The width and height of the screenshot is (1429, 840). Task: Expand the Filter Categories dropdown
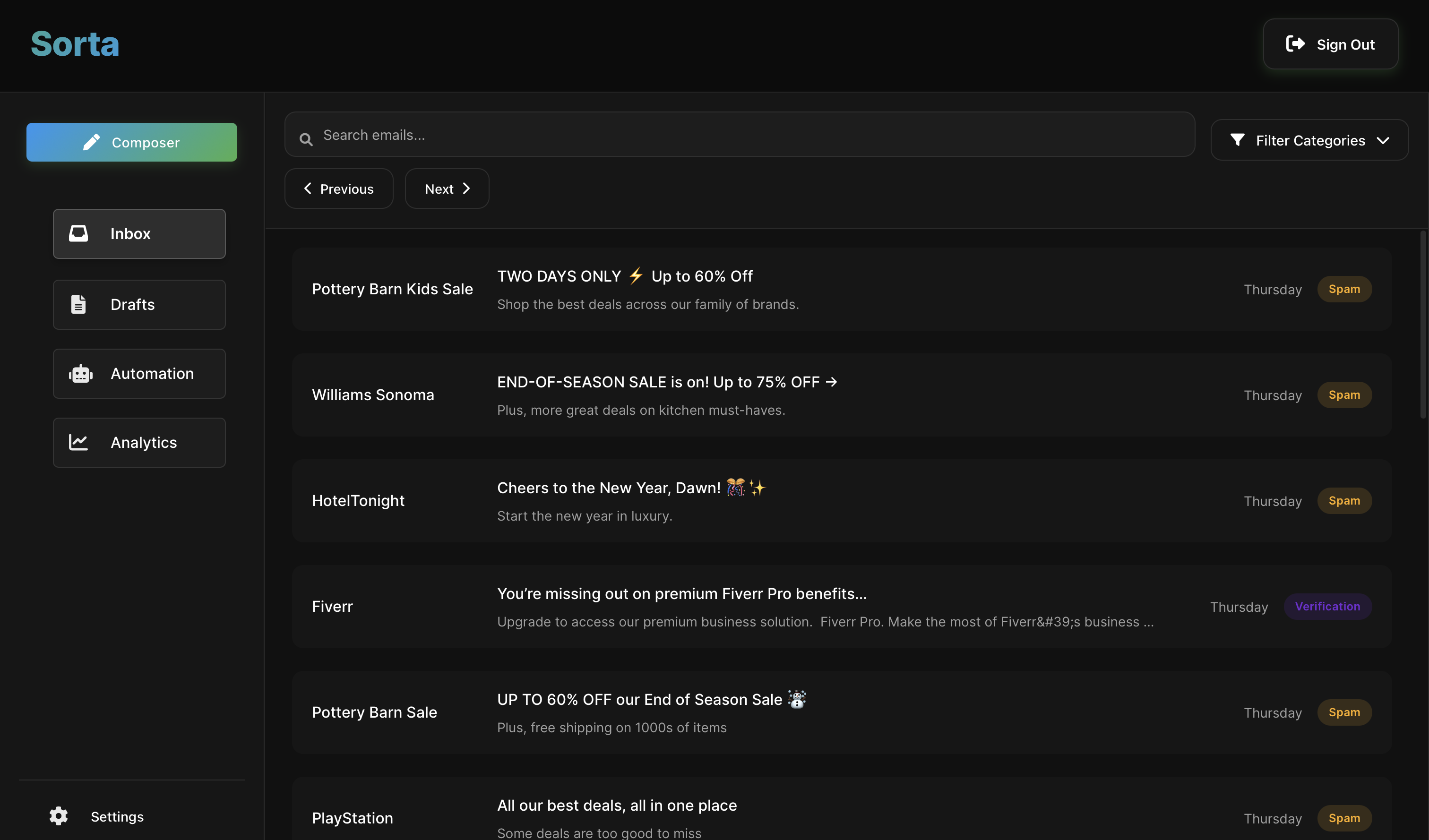click(x=1309, y=140)
